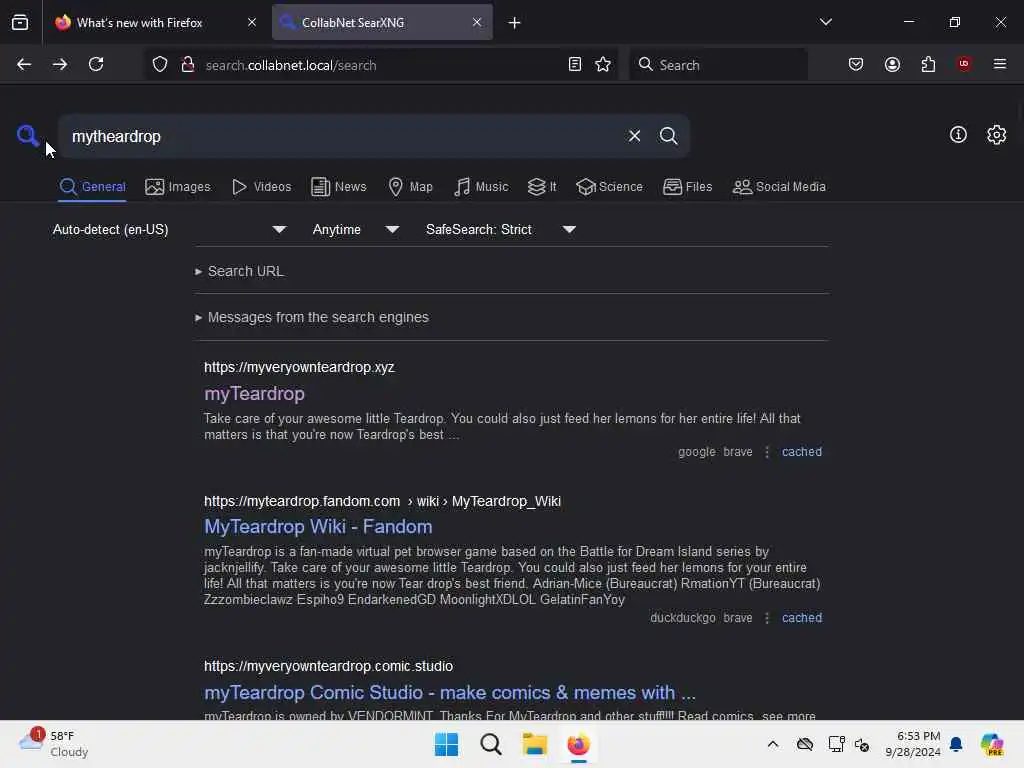
Task: Open uBlock Origin extension icon
Action: (964, 64)
